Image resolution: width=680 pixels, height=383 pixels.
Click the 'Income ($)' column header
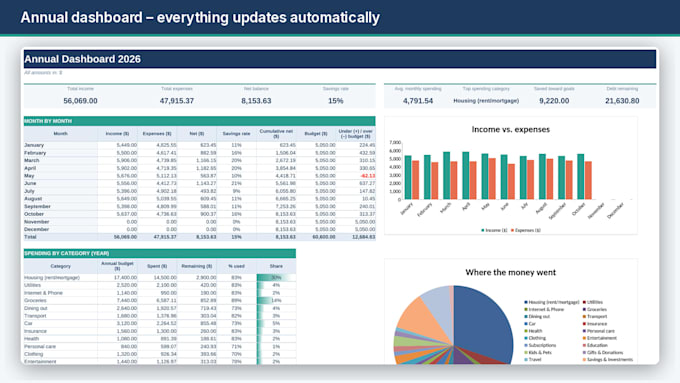[x=117, y=134]
